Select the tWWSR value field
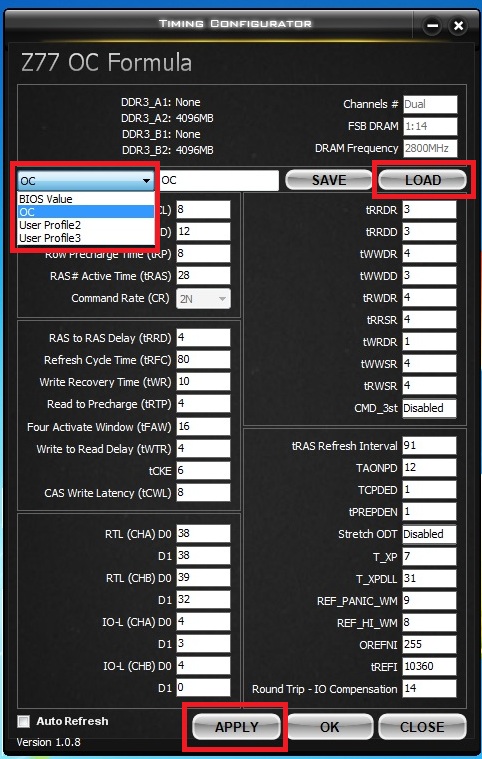Screen dimensions: 482x759 429,364
